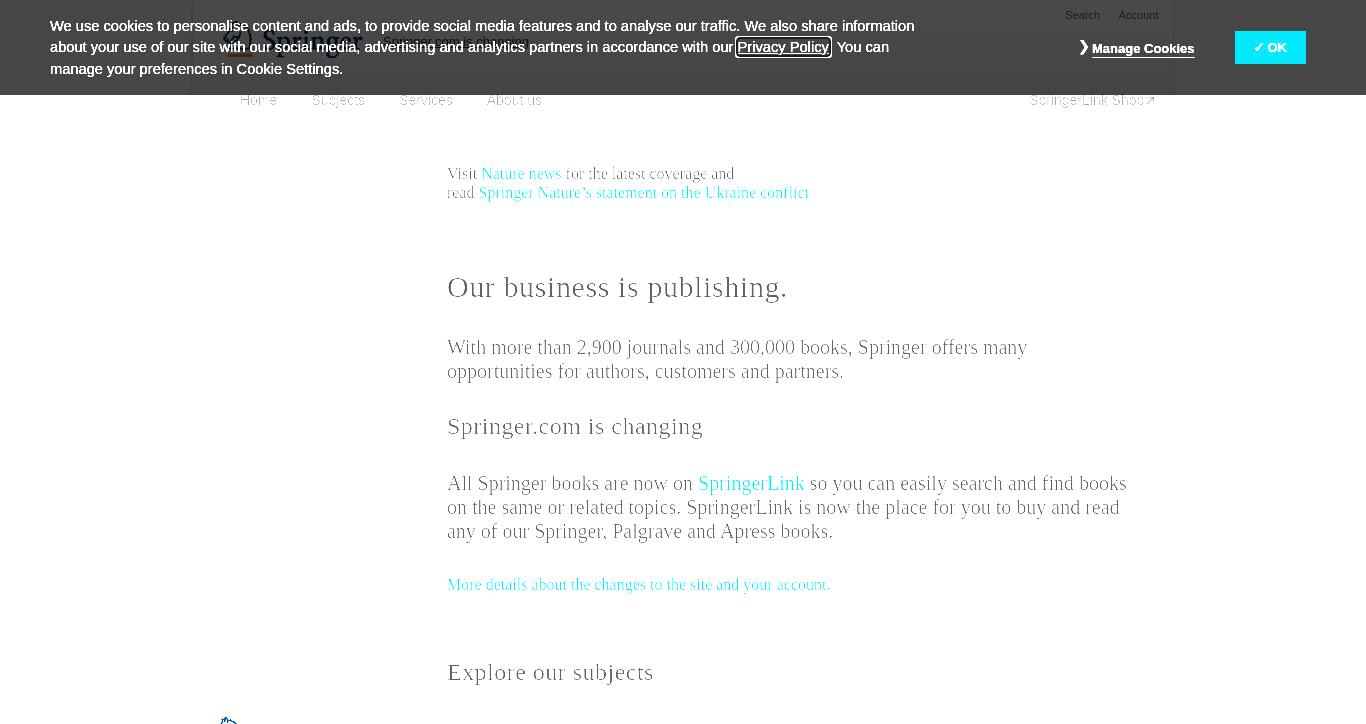Open the Subjects navigation menu
Viewport: 1366px width, 724px height.
coord(338,100)
